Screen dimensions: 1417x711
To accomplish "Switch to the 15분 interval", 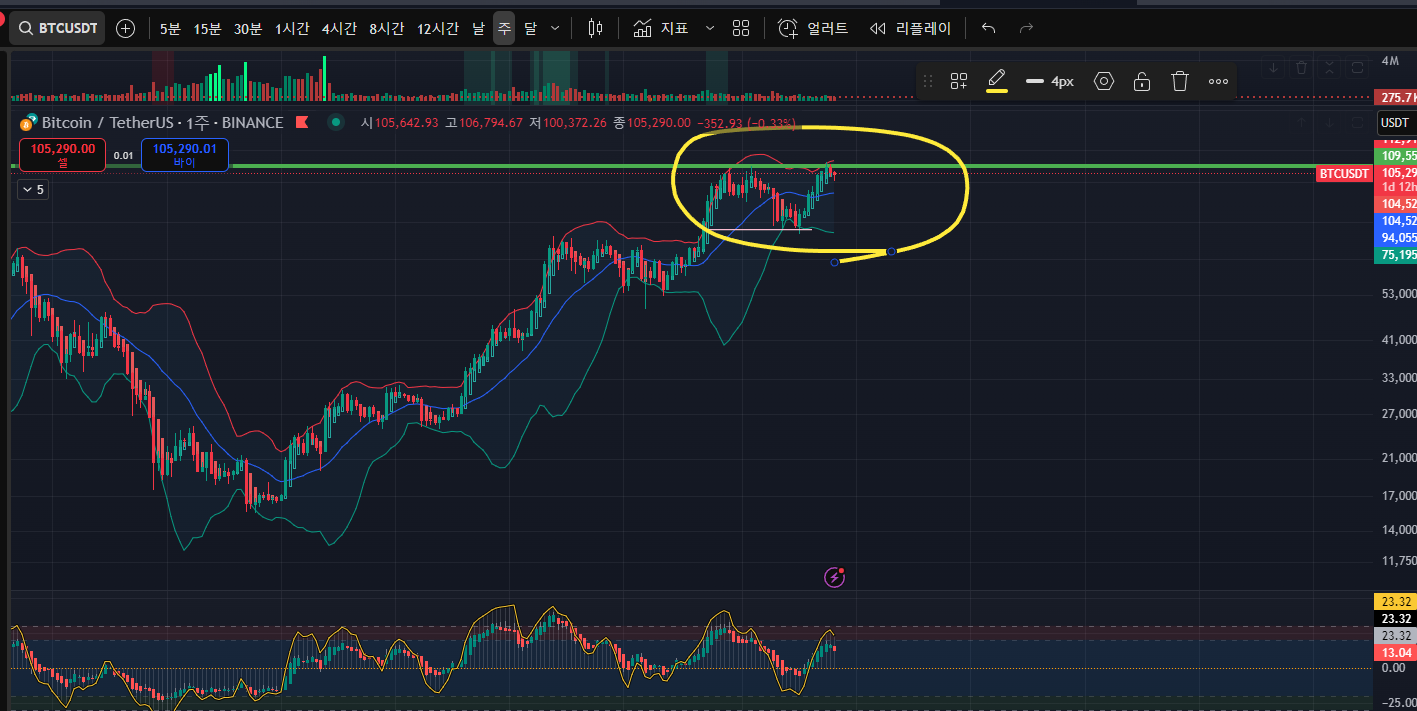I will point(207,28).
